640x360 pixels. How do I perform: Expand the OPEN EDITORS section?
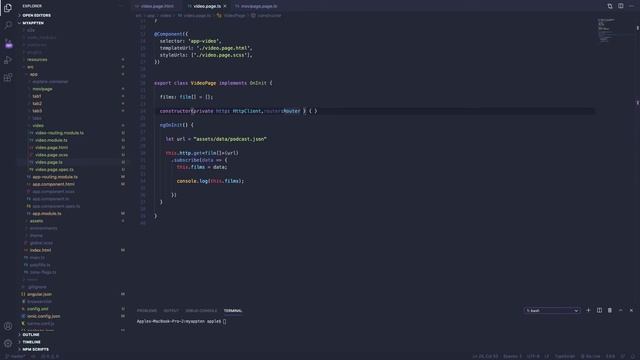[37, 16]
